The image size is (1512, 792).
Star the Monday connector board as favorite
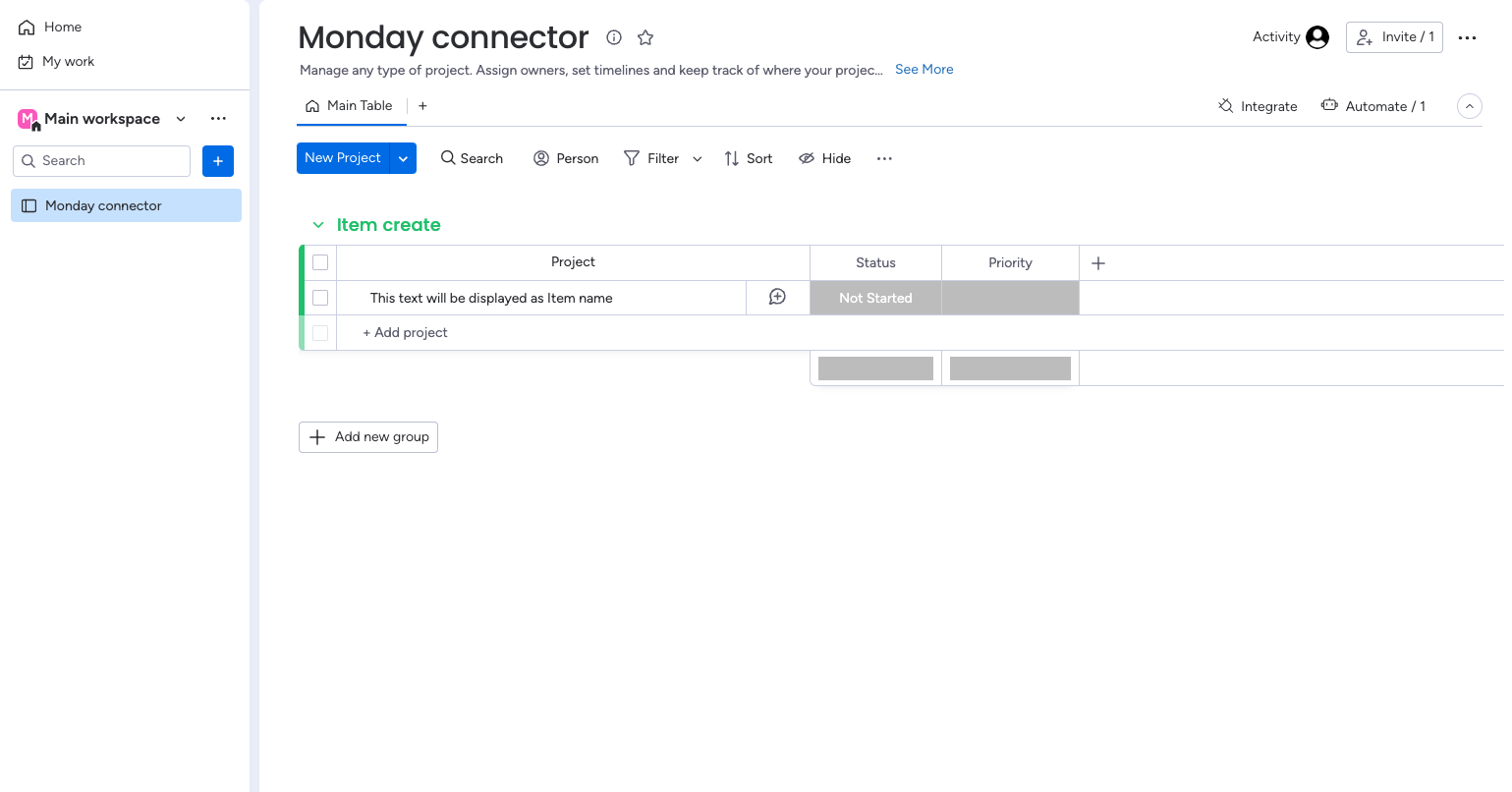(x=645, y=37)
